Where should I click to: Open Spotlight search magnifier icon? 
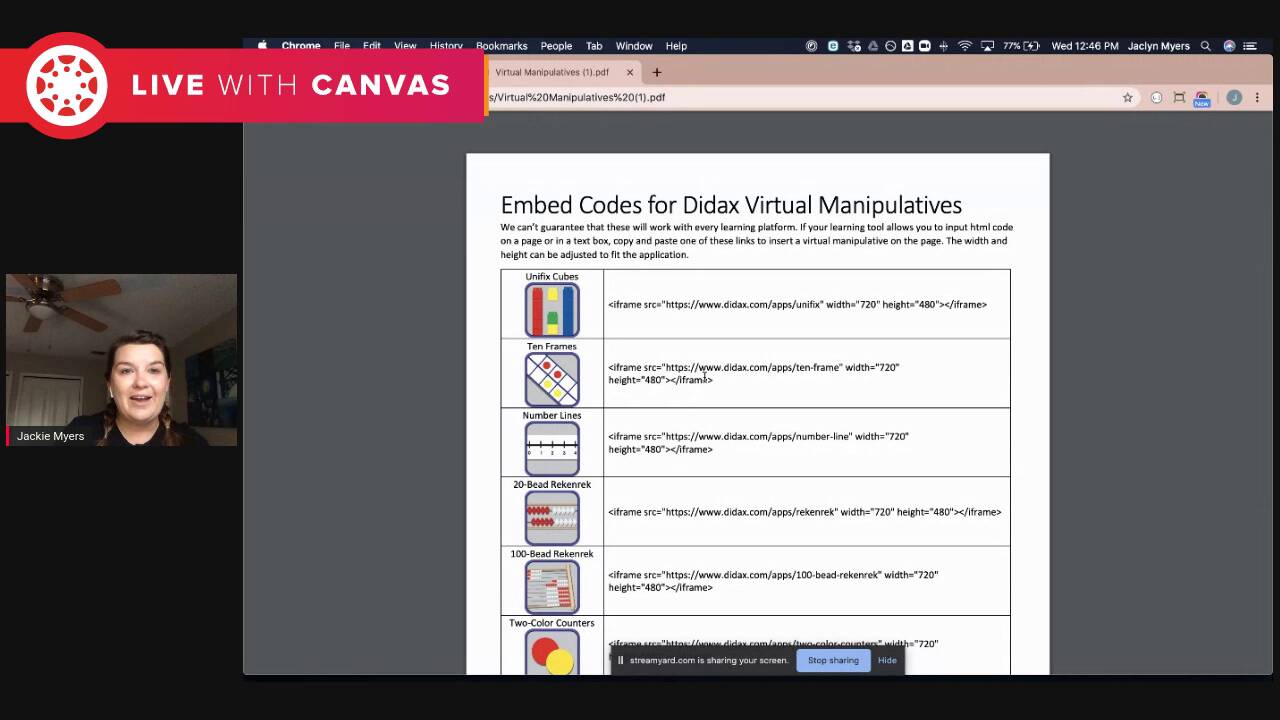pos(1205,46)
